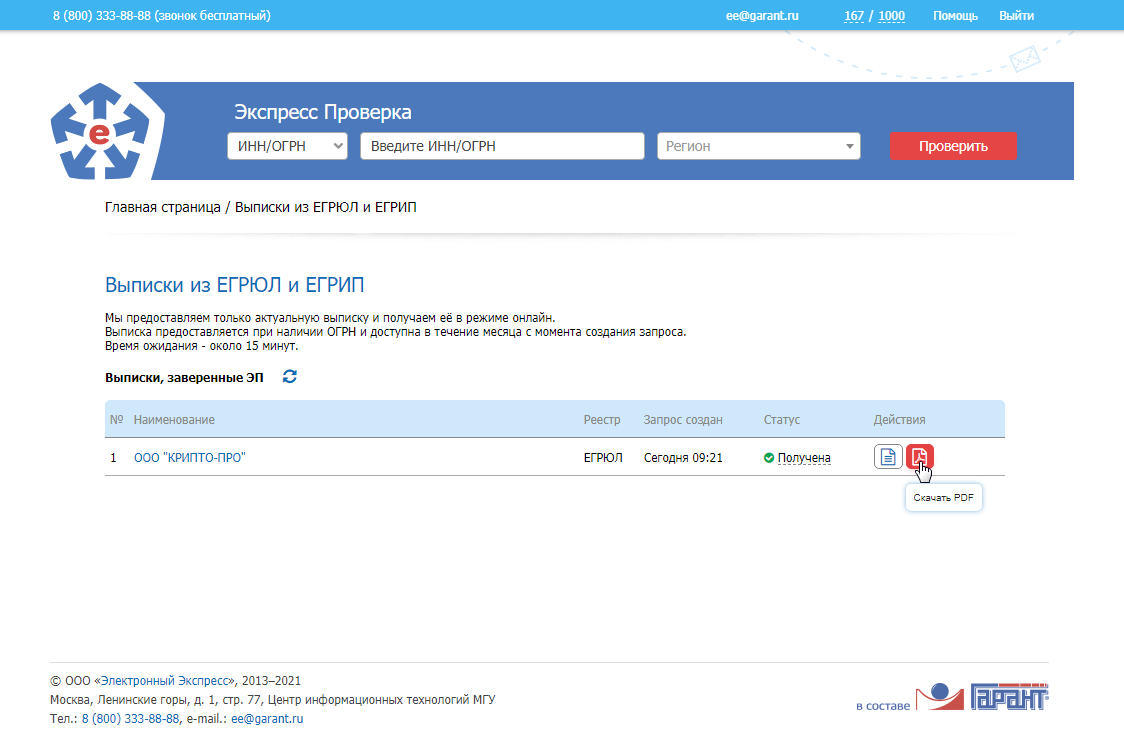Click ee@garant.ru email link in footer

pyautogui.click(x=267, y=718)
